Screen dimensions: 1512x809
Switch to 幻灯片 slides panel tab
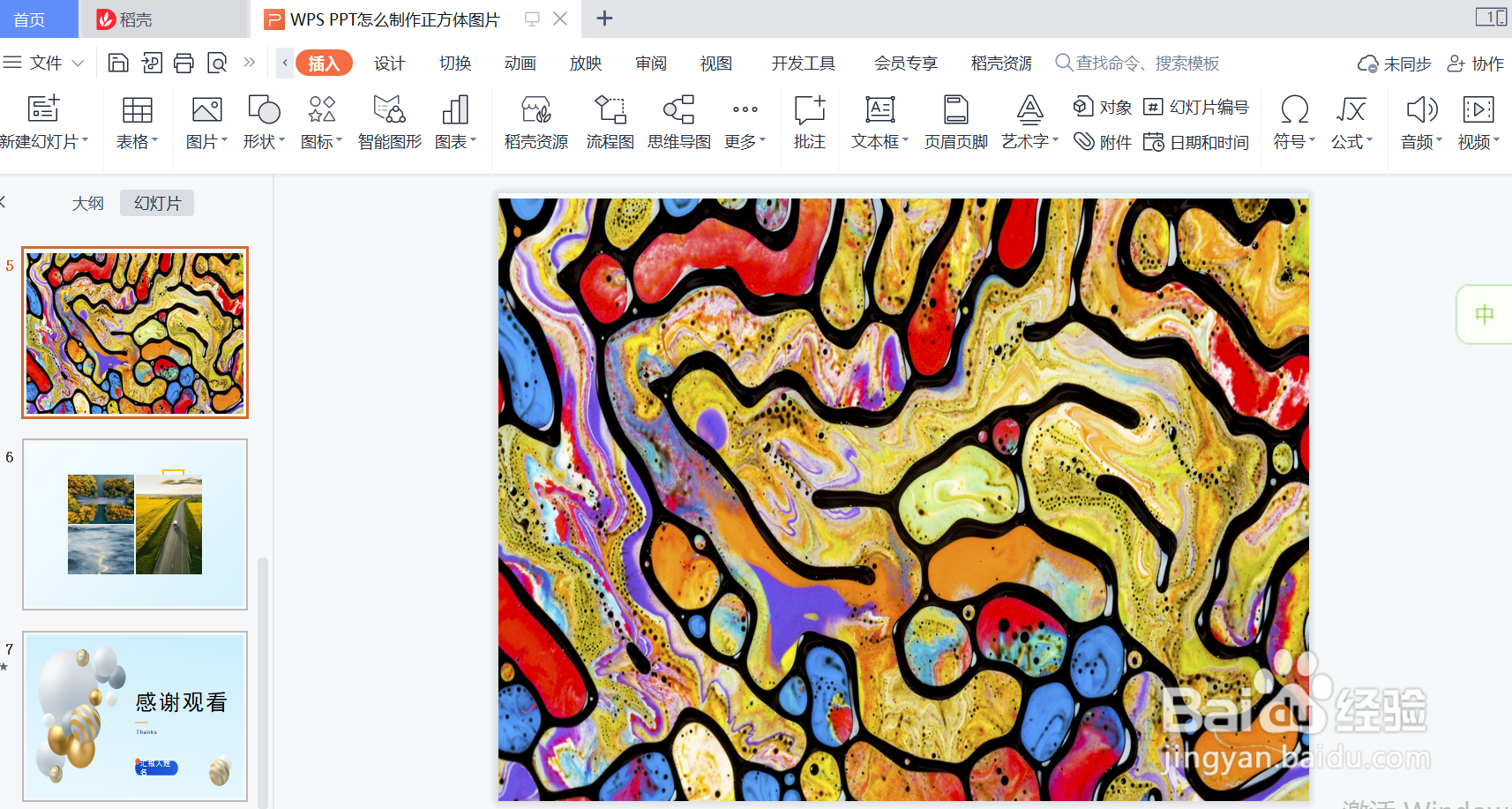click(x=157, y=203)
